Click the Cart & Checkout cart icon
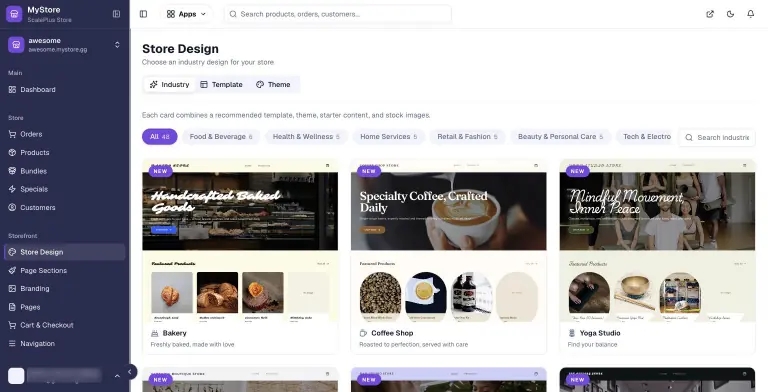This screenshot has height=392, width=768. tap(12, 325)
